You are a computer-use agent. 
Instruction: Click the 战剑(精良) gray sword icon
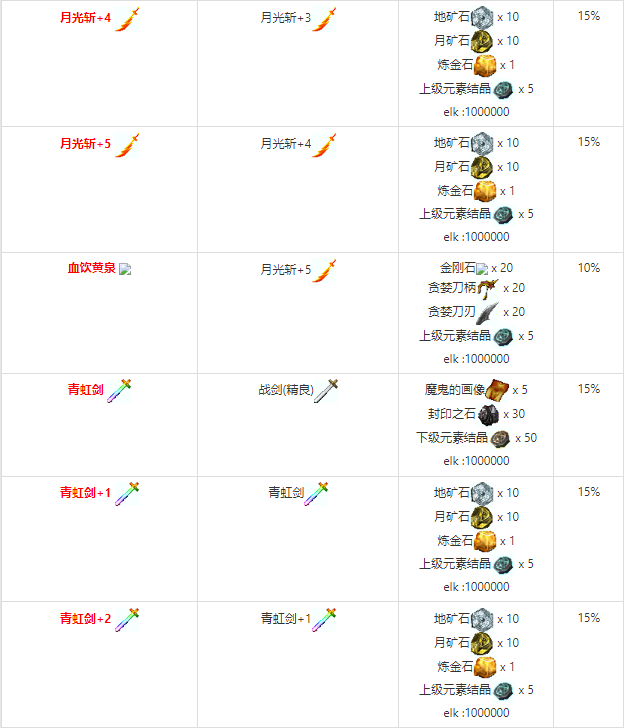tap(326, 390)
